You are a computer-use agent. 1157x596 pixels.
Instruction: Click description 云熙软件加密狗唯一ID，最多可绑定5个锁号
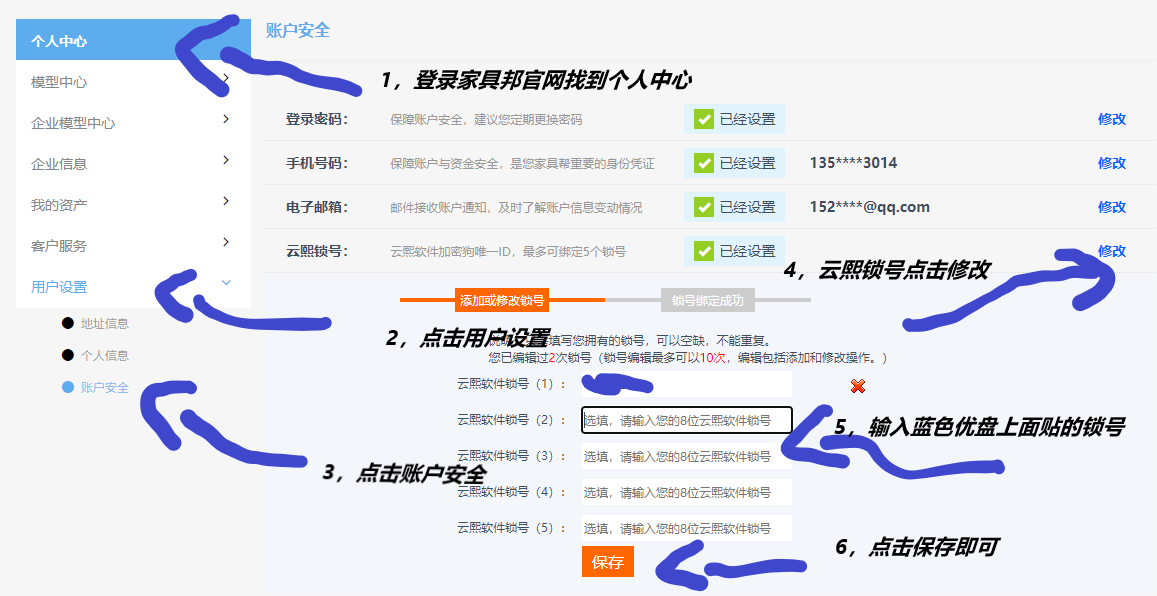[508, 252]
